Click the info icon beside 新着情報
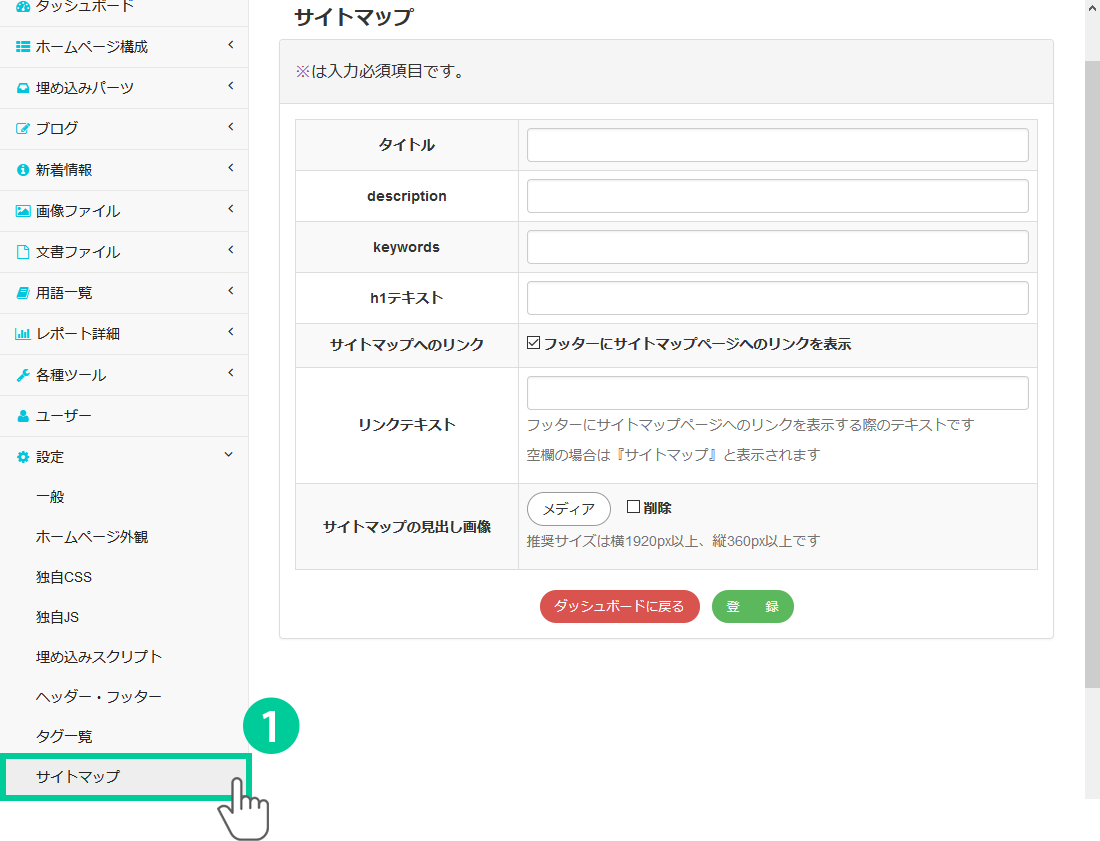 point(23,170)
